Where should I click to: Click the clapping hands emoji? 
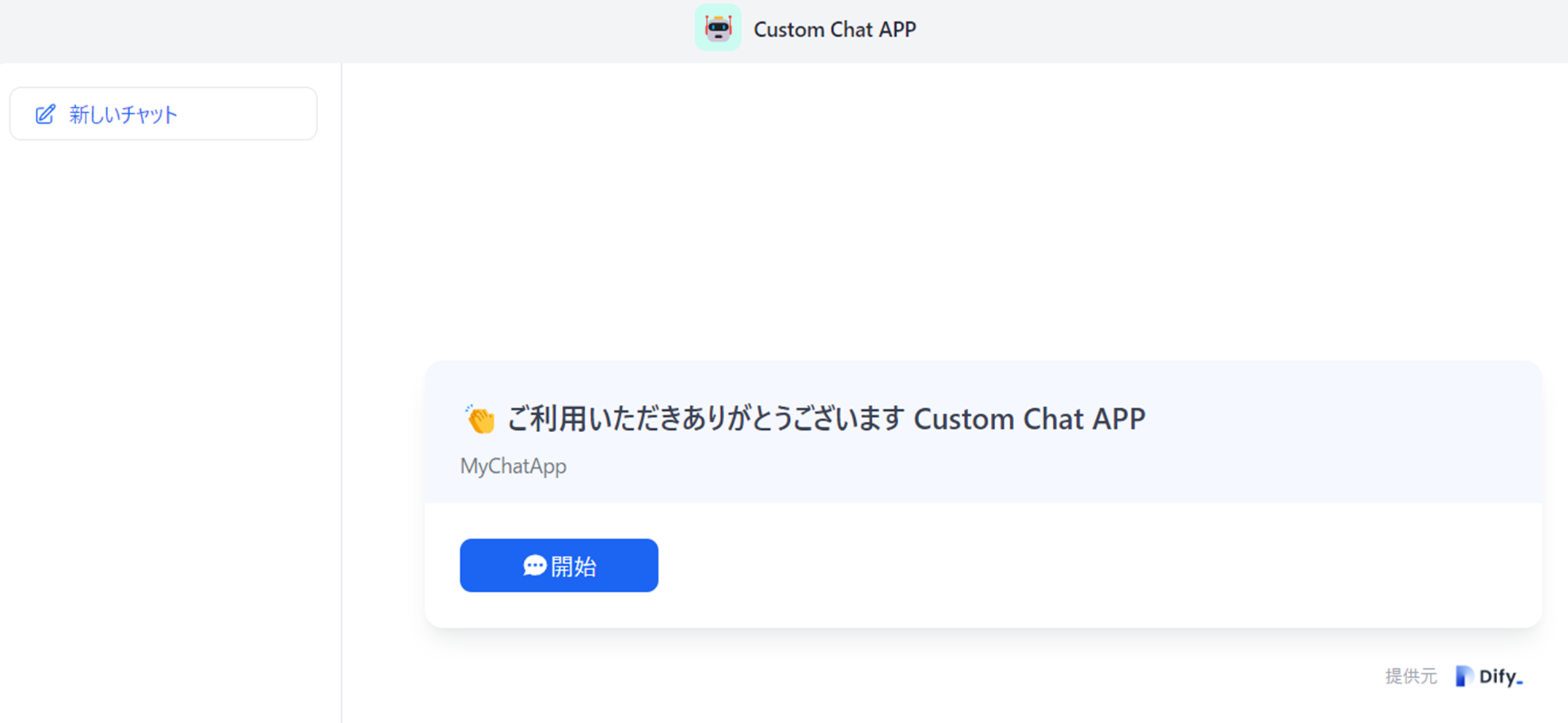(x=479, y=419)
